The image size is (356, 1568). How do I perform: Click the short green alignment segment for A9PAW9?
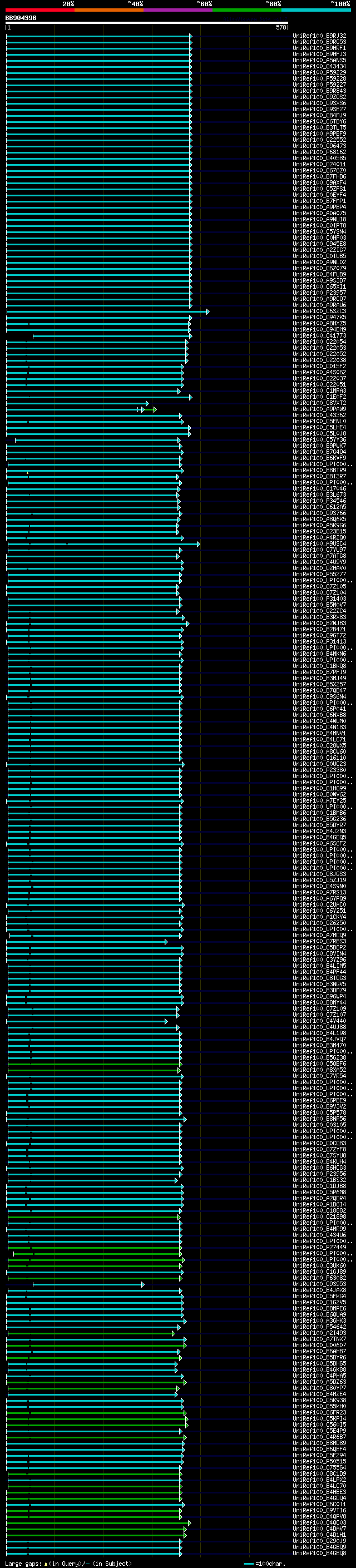pos(150,409)
